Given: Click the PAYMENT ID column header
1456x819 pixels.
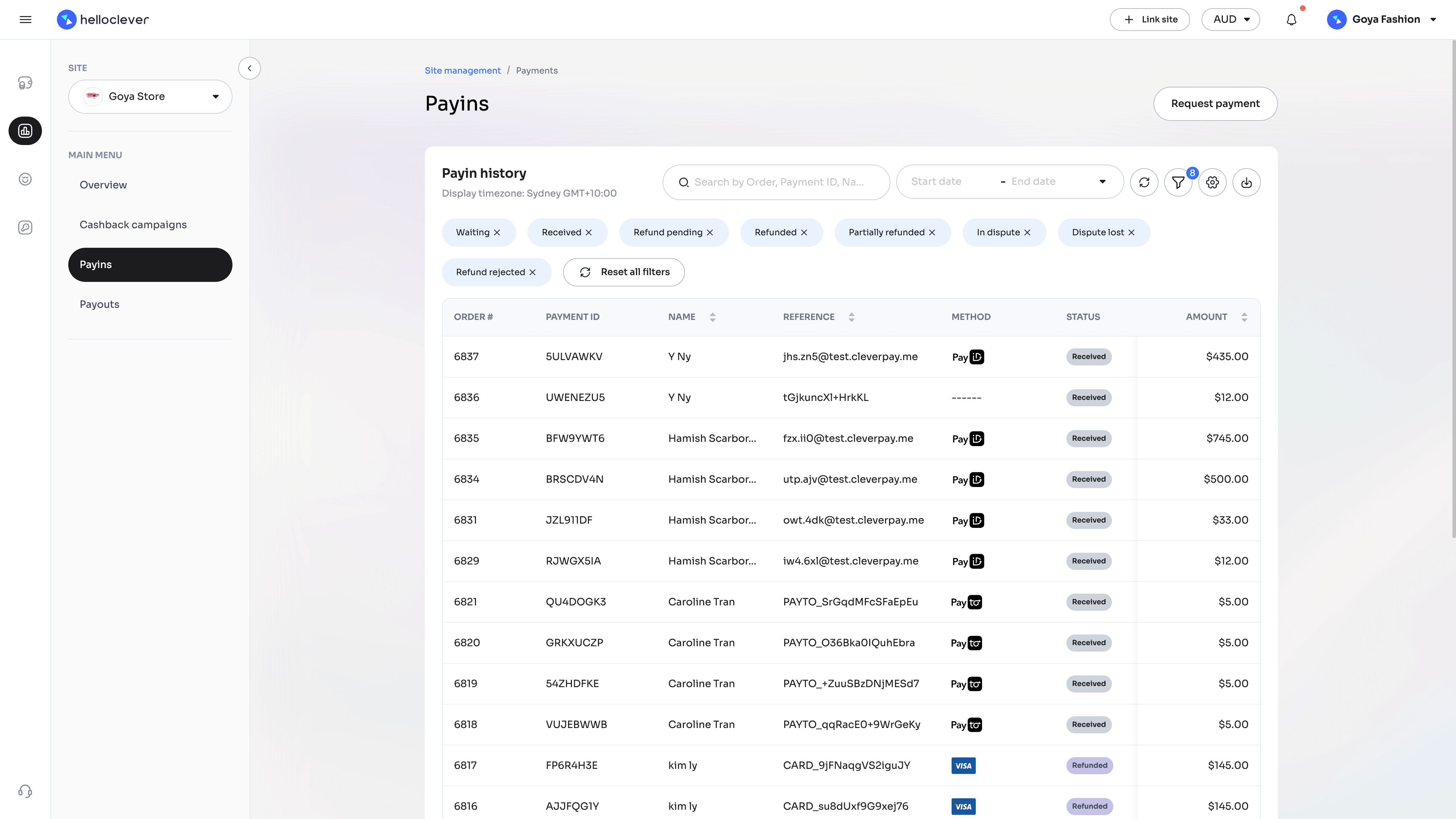Looking at the screenshot, I should tap(572, 317).
